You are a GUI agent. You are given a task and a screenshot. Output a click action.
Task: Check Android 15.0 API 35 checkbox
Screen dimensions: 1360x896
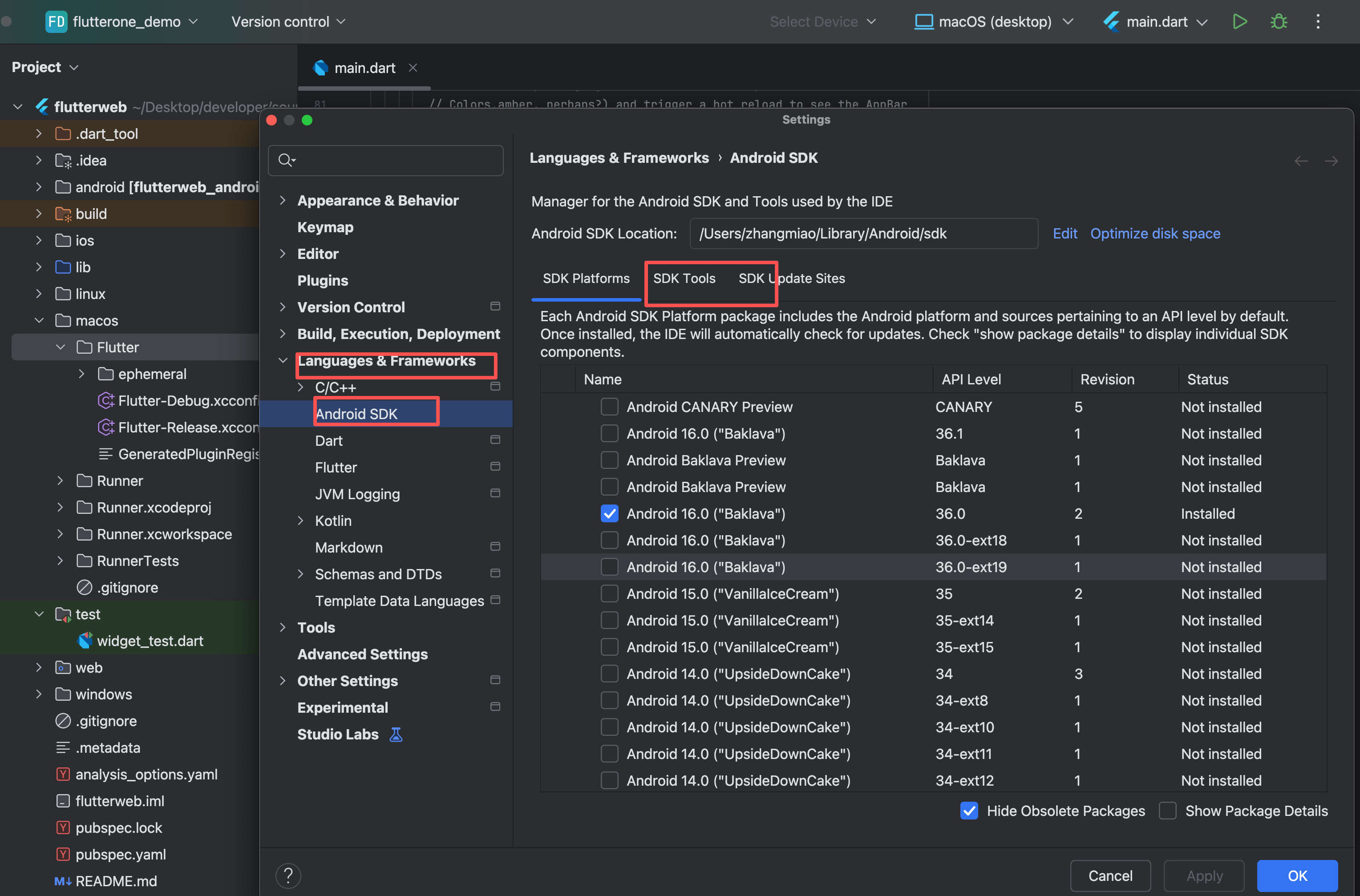coord(609,594)
